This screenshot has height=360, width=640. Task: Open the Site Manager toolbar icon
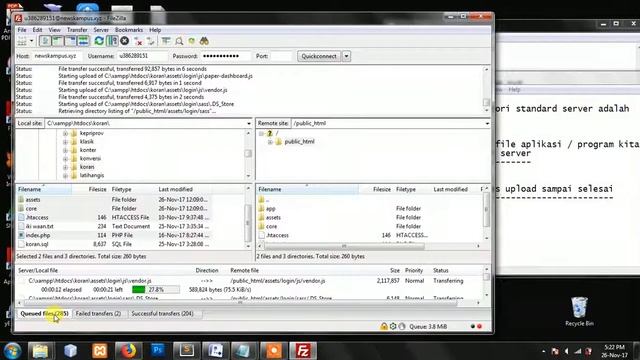pyautogui.click(x=22, y=41)
